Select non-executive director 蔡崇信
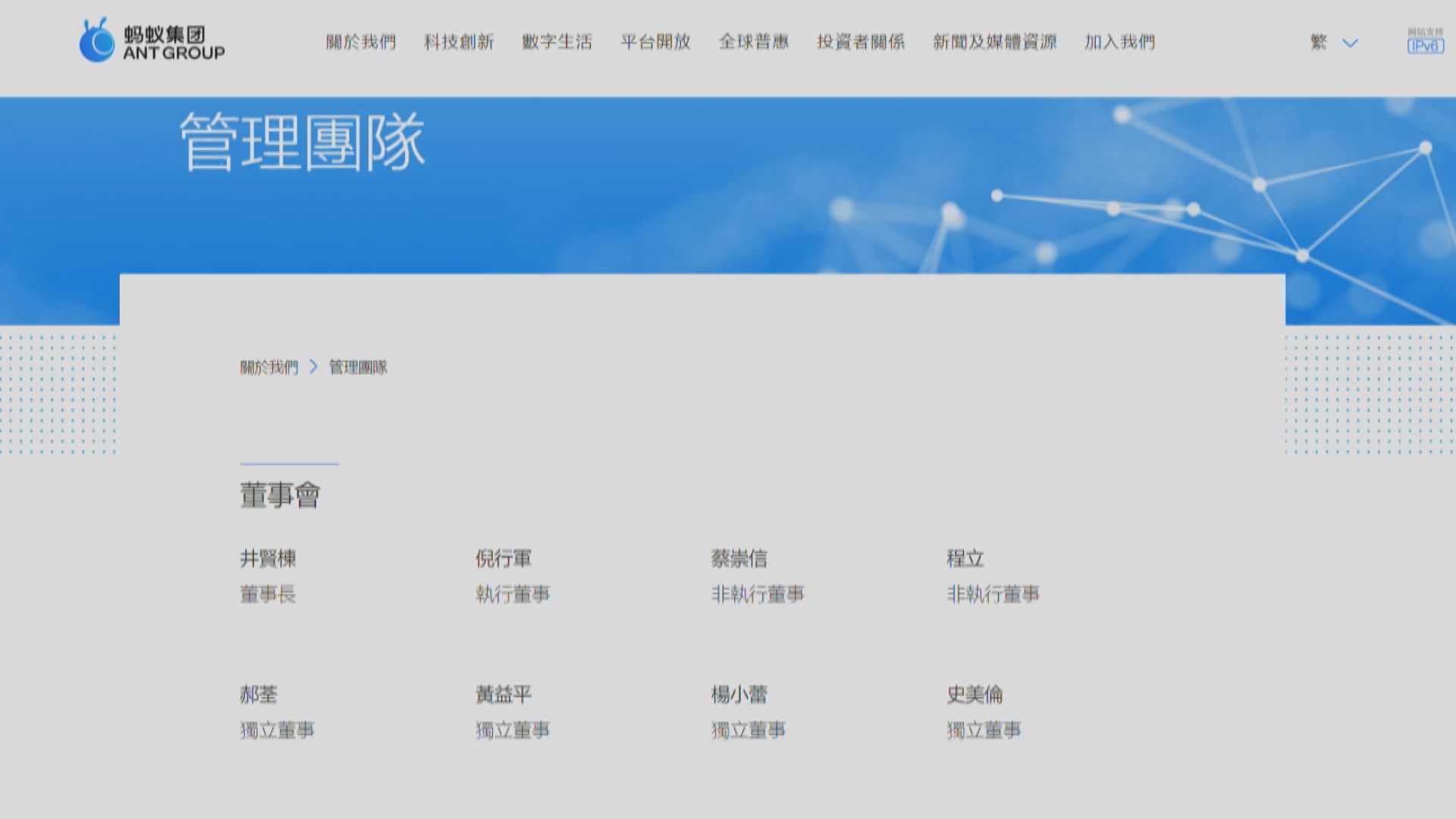The width and height of the screenshot is (1456, 819). 739,559
